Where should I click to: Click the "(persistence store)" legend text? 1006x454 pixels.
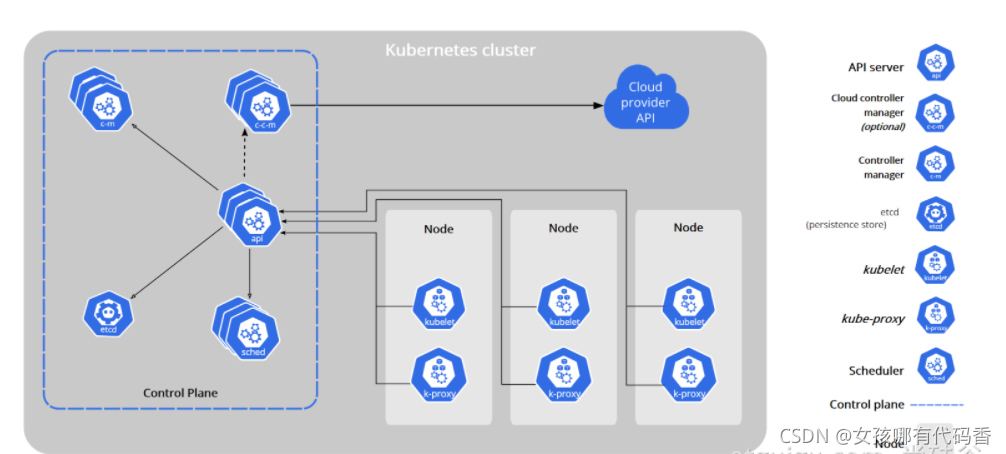tap(846, 225)
